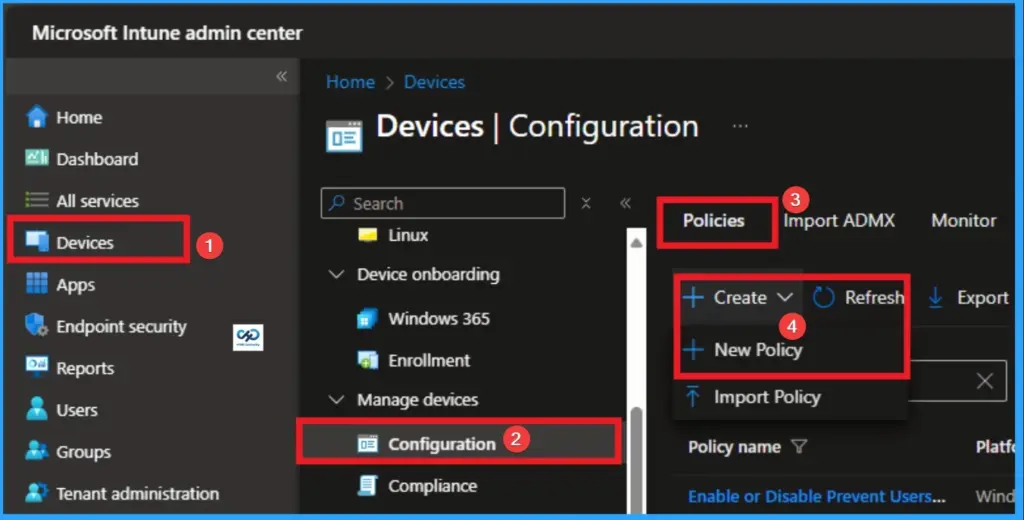Select Linux in the platform list
The width and height of the screenshot is (1024, 520).
pyautogui.click(x=408, y=235)
